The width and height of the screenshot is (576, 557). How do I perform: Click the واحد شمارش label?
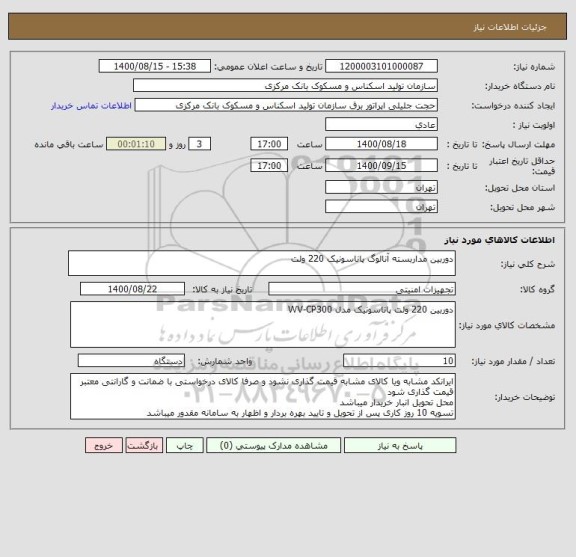[x=225, y=361]
